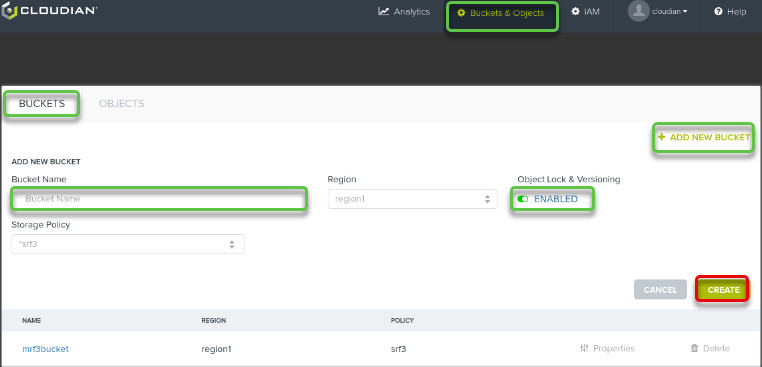Click the user avatar icon
Image resolution: width=762 pixels, height=367 pixels.
coord(638,11)
